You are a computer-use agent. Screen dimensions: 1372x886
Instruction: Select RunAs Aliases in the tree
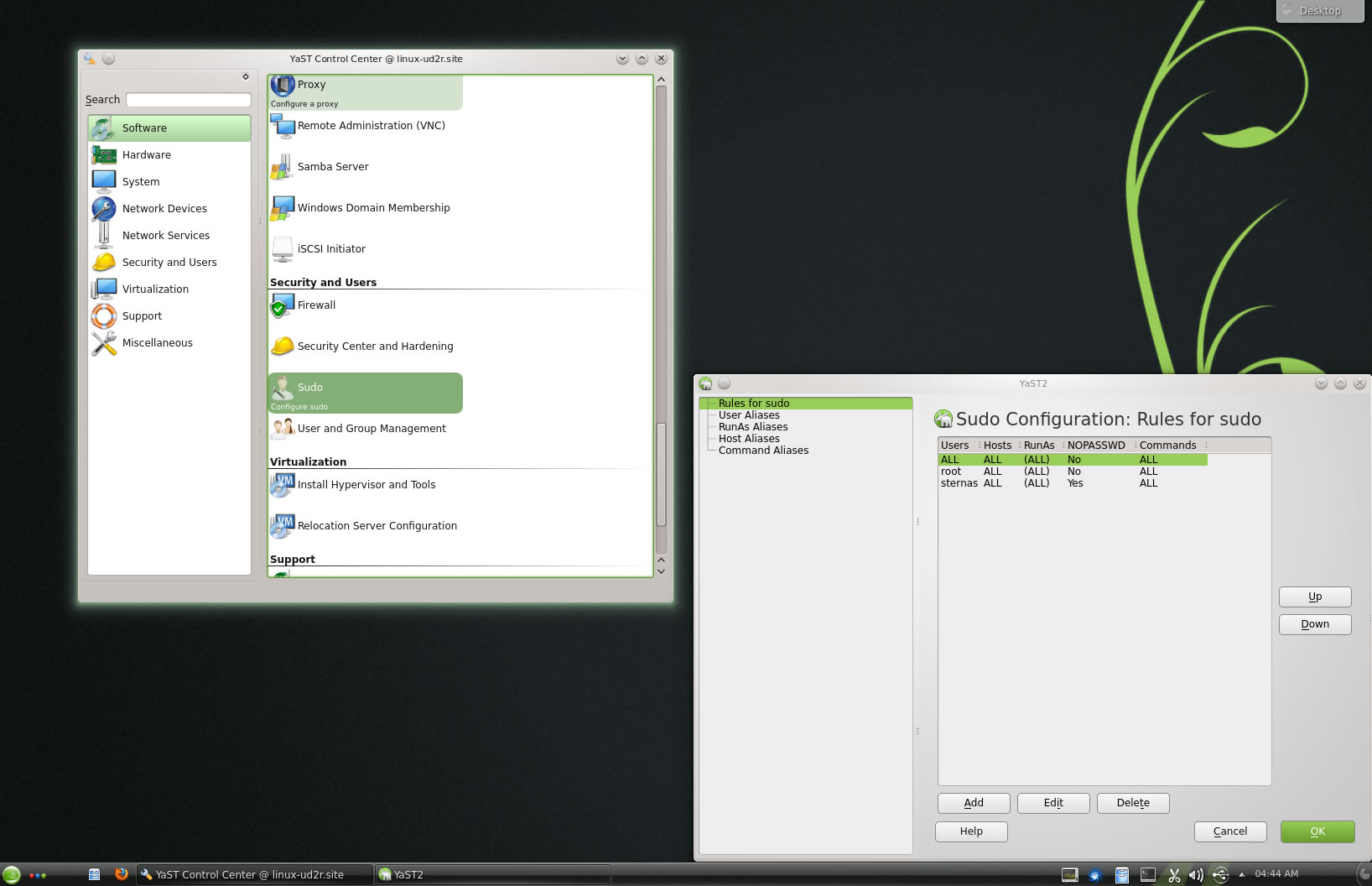coord(753,427)
